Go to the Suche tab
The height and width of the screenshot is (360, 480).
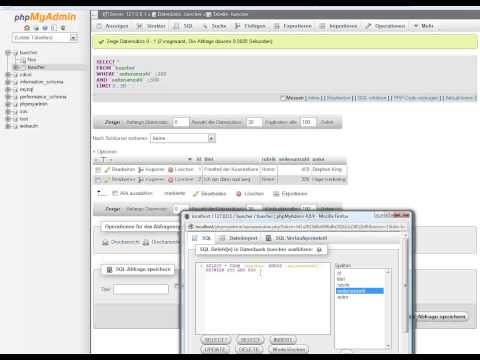[215, 26]
